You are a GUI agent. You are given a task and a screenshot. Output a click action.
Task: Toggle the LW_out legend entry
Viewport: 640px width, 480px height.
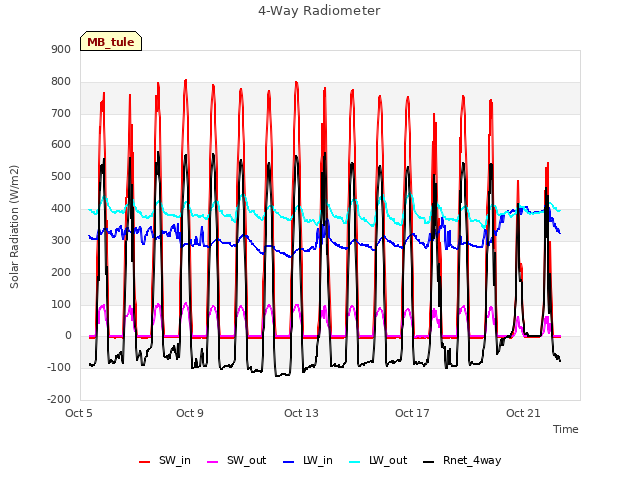tap(378, 460)
